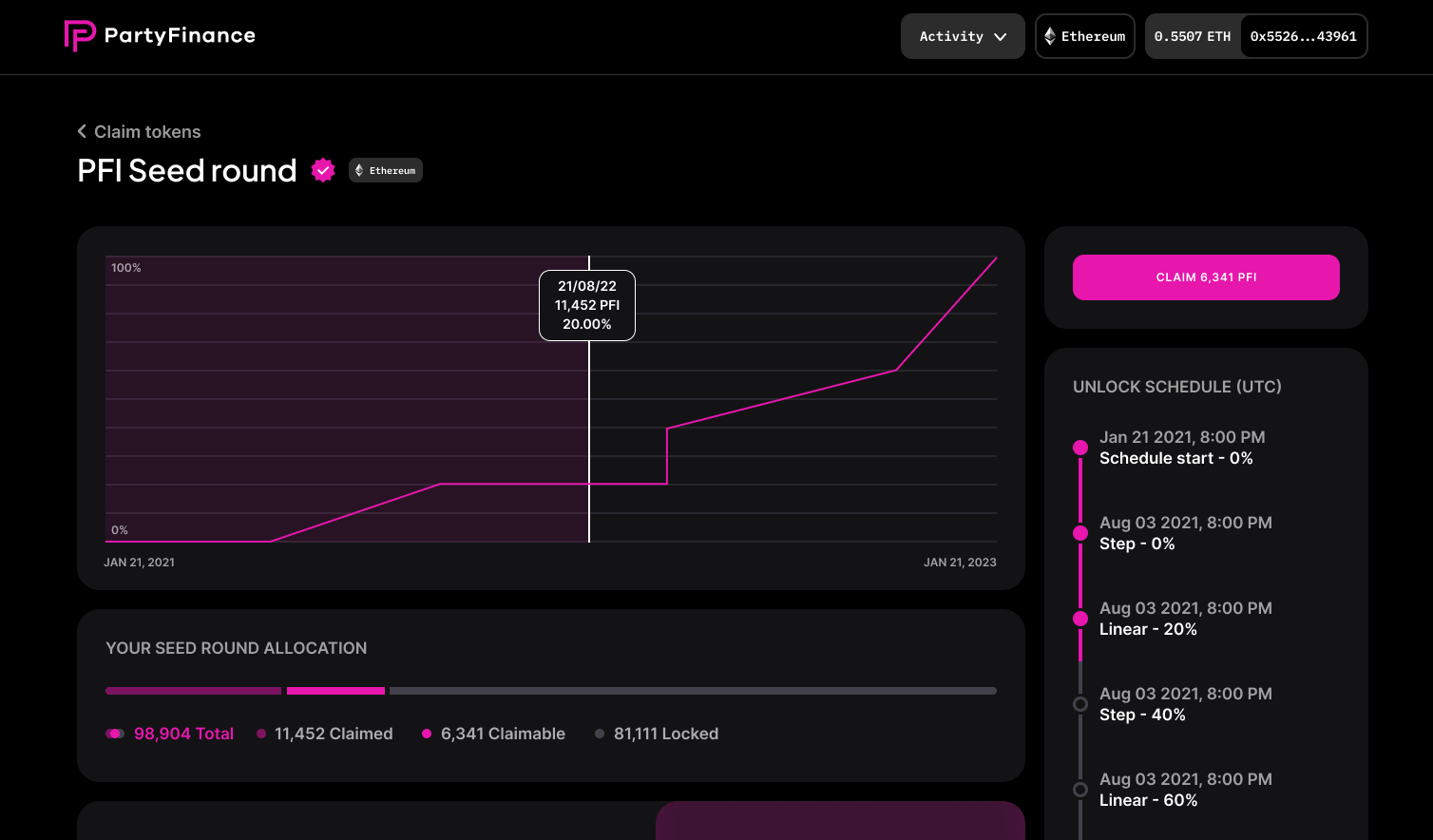Open wallet address 0x5526...43961 menu

1303,36
